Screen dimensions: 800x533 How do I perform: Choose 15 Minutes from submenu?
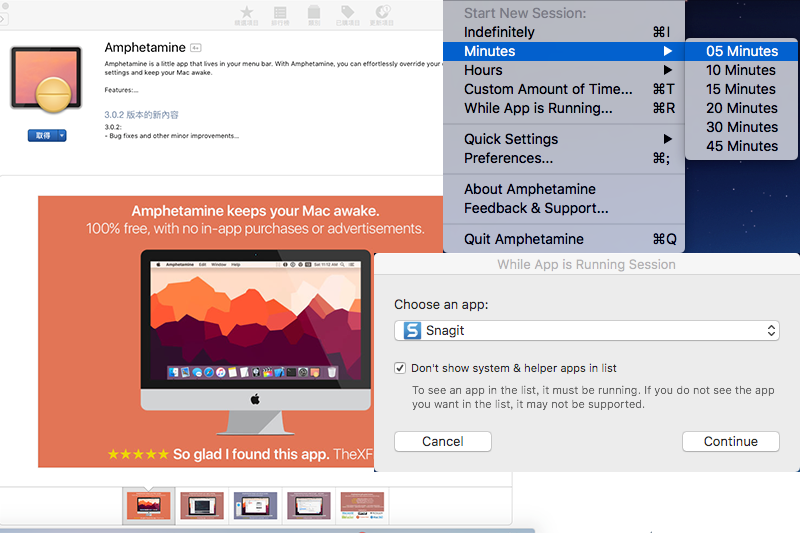click(741, 89)
